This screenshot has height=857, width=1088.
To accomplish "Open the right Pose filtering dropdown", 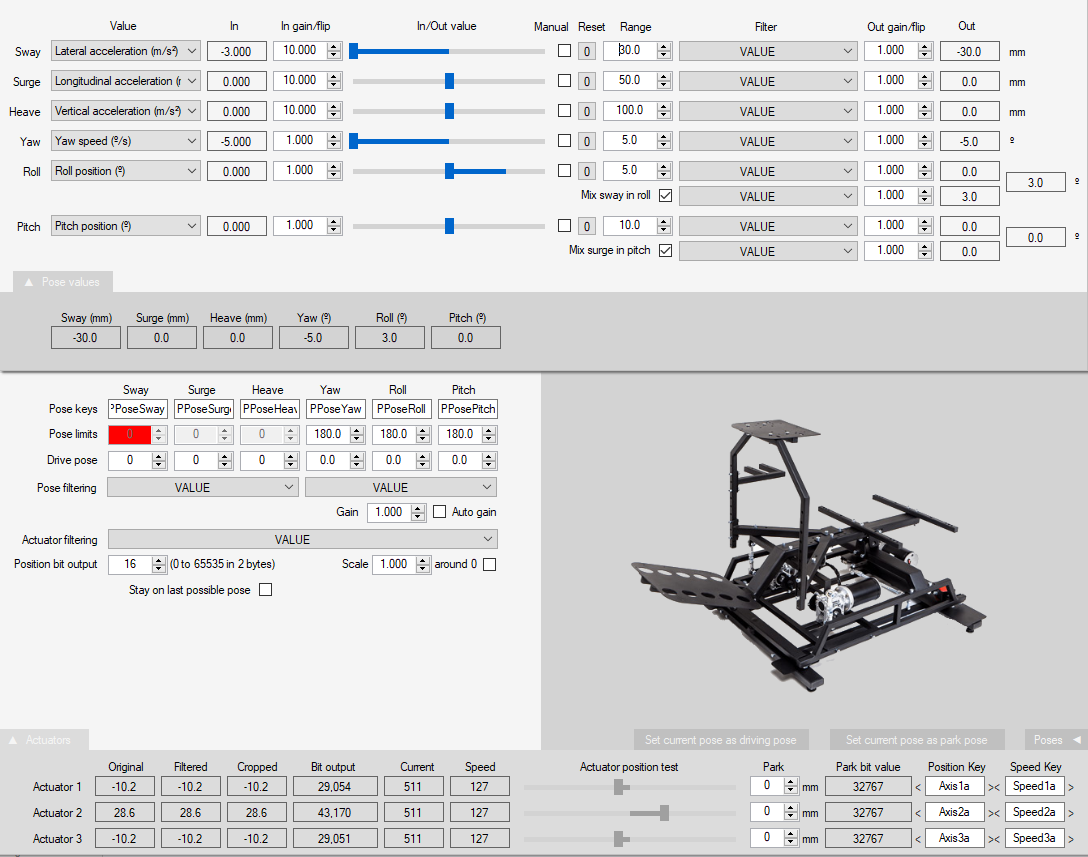I will [x=401, y=487].
